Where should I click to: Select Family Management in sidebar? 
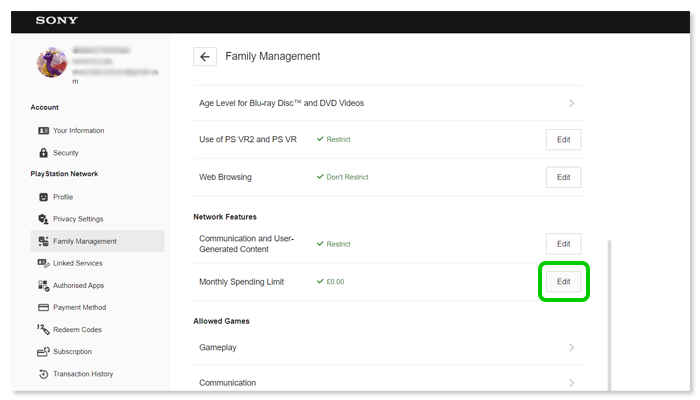[x=97, y=241]
